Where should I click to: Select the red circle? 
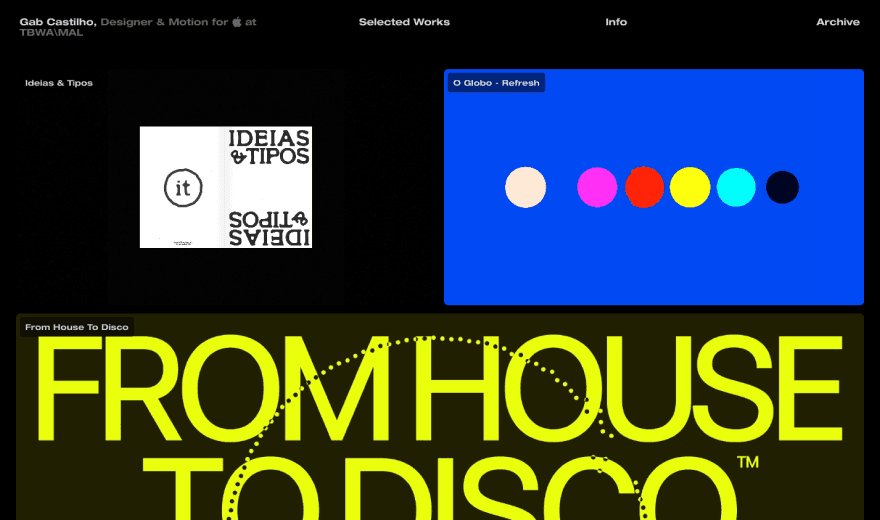(644, 187)
